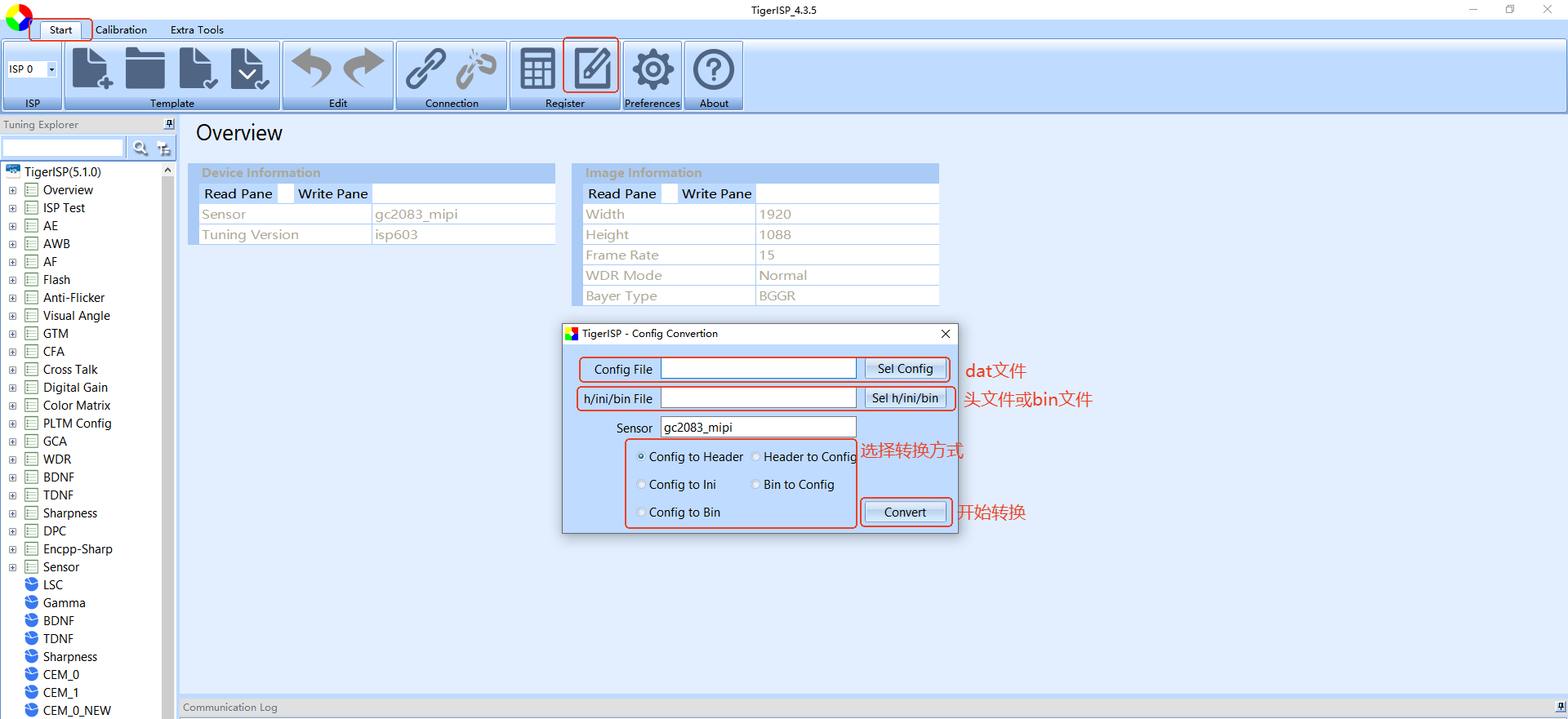Expand the Sharpness tree node

(12, 513)
